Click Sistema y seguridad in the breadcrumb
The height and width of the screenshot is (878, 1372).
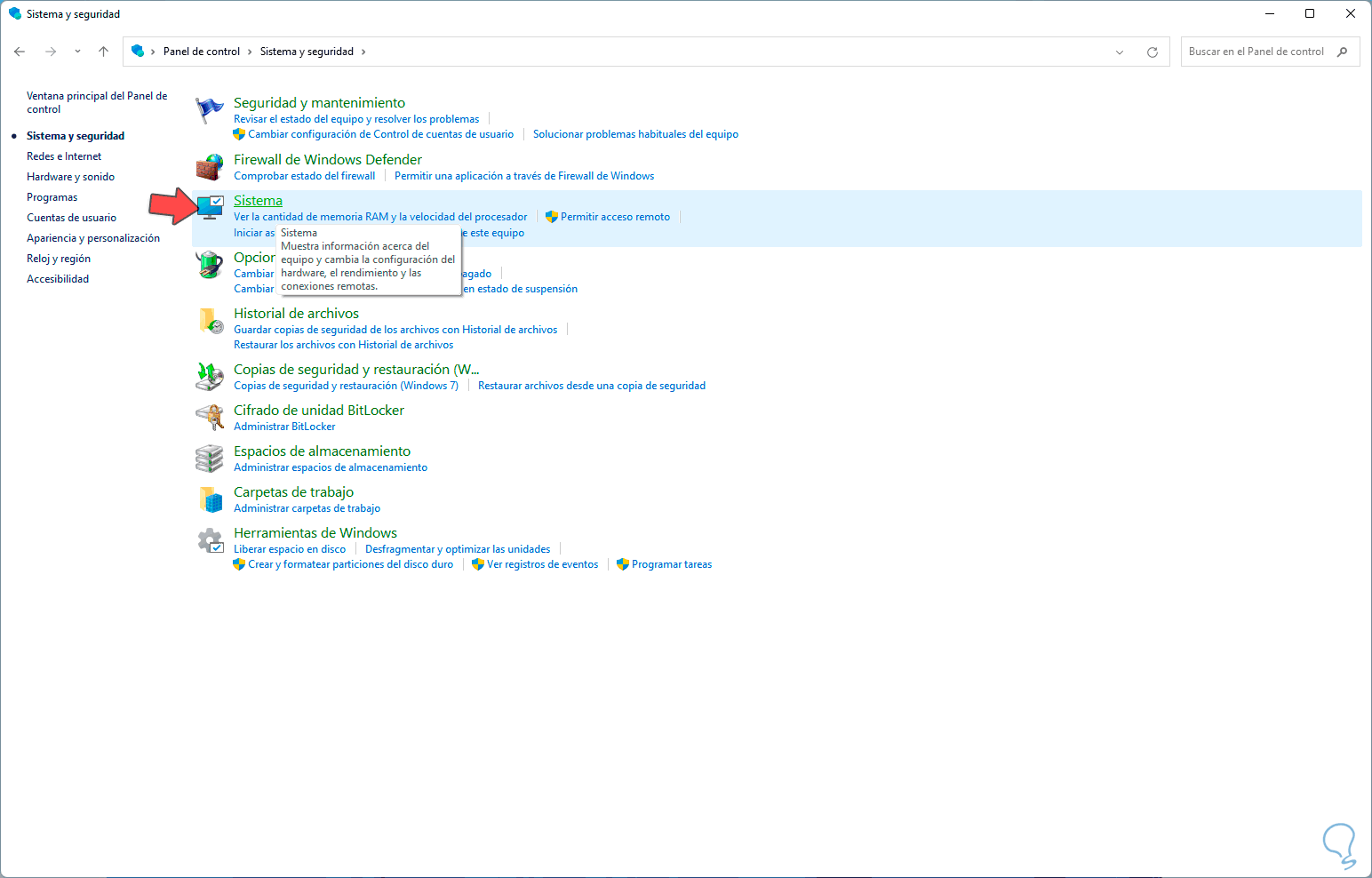point(307,52)
